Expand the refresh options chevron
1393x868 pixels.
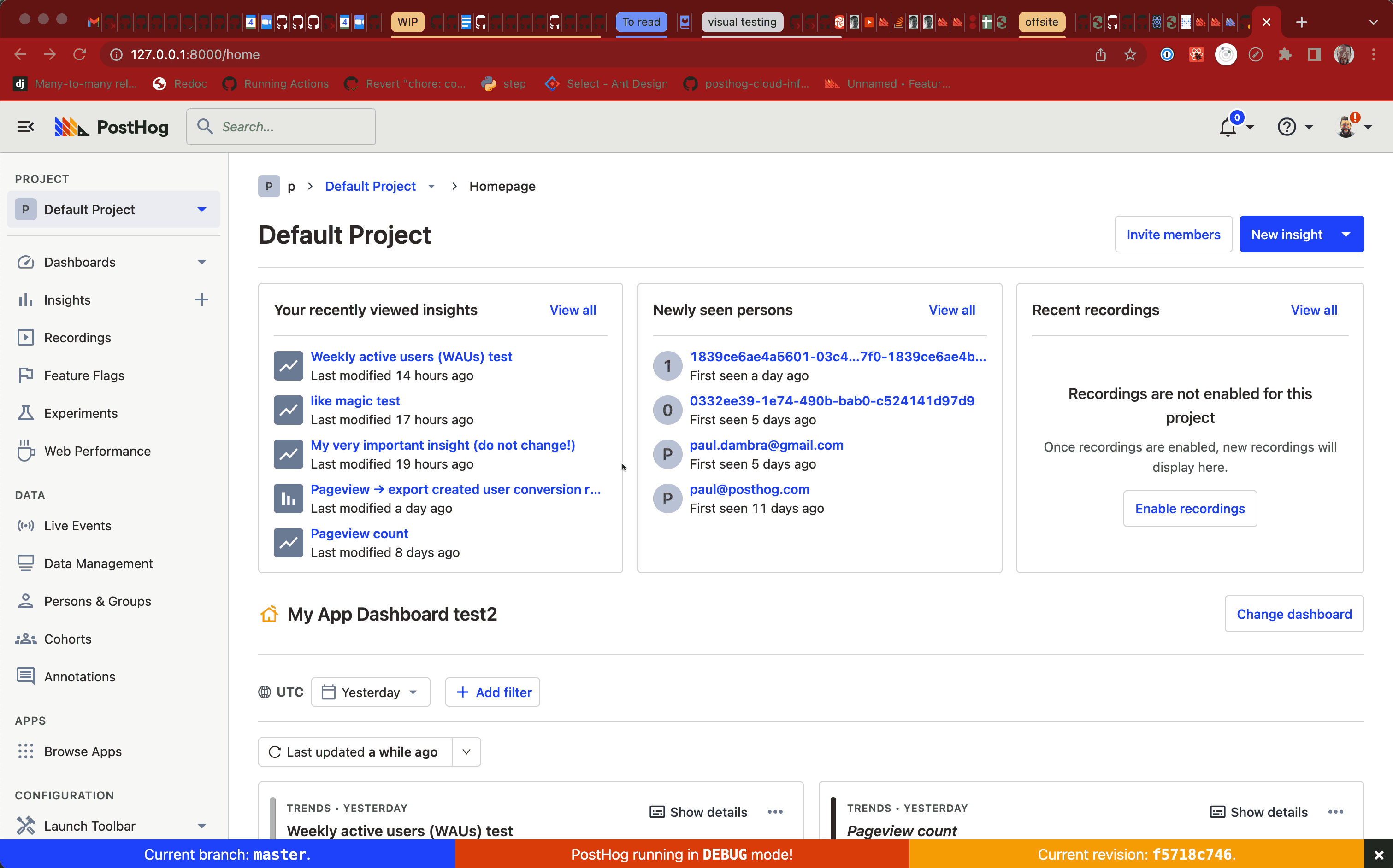pyautogui.click(x=466, y=752)
